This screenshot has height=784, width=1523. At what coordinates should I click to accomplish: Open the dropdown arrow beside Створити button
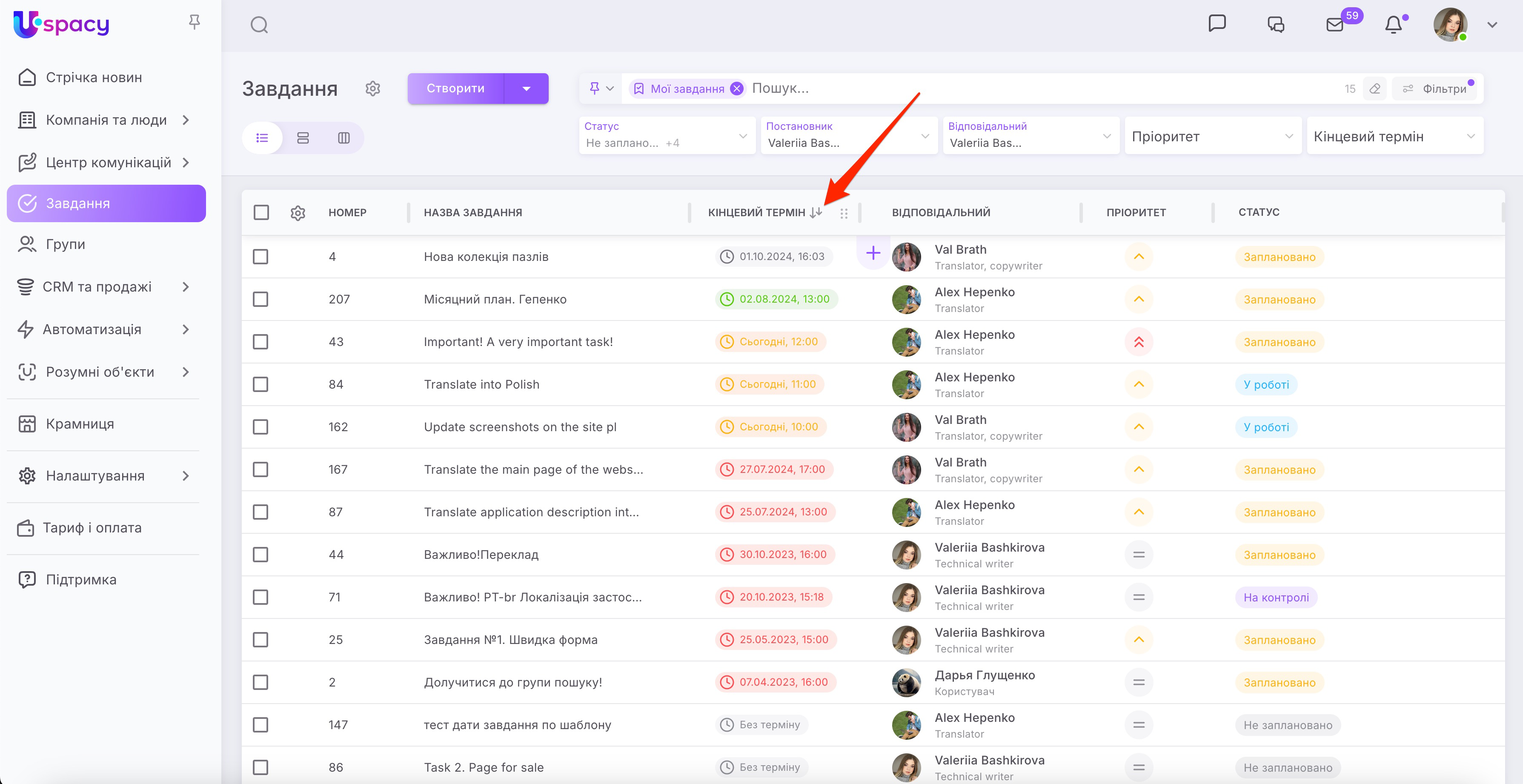tap(526, 89)
